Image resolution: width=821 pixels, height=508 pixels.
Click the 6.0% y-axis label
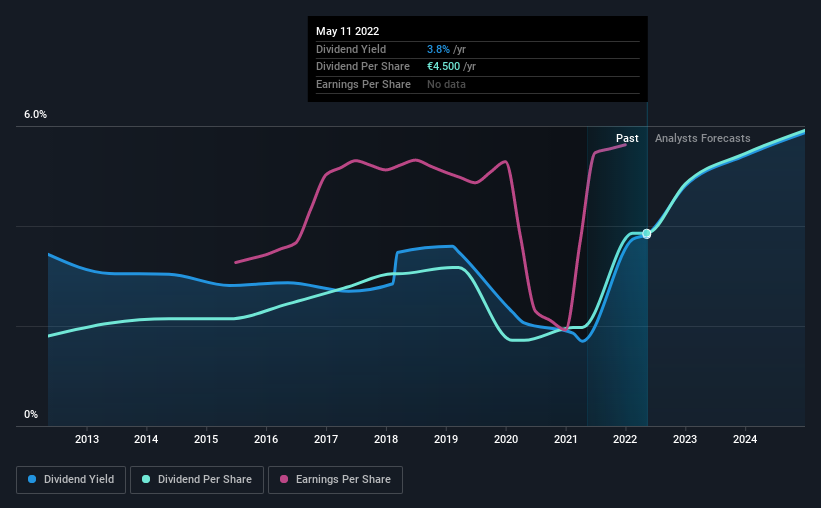[x=35, y=115]
